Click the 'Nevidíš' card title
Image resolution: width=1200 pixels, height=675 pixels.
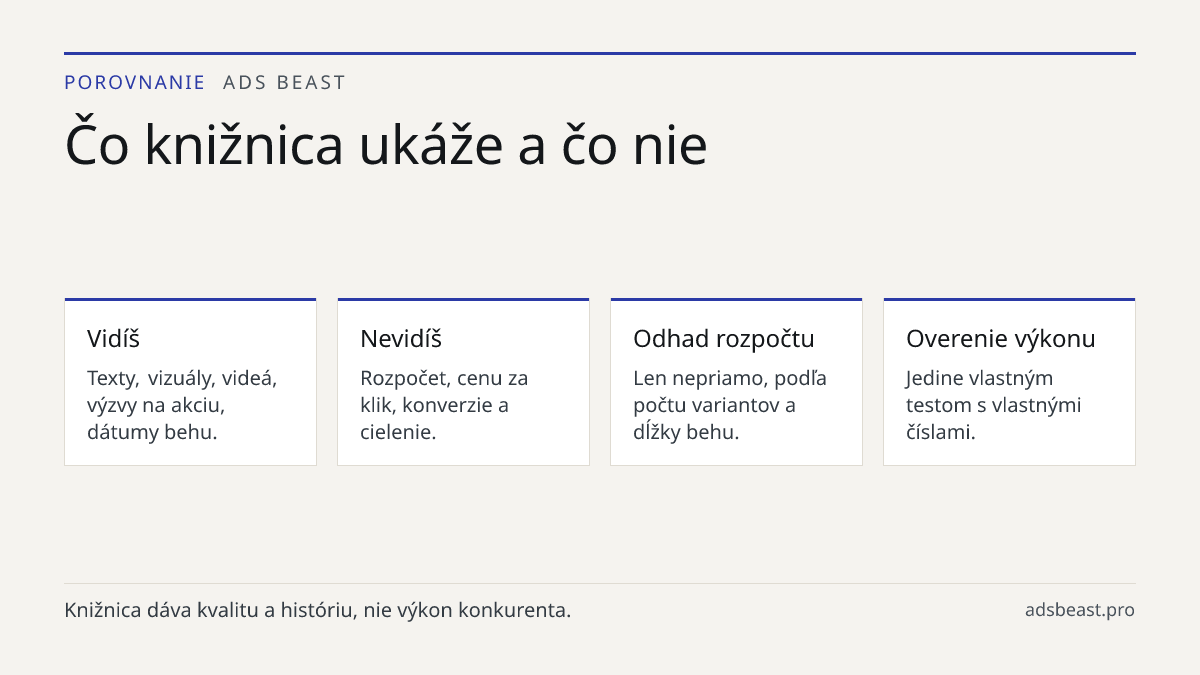401,339
